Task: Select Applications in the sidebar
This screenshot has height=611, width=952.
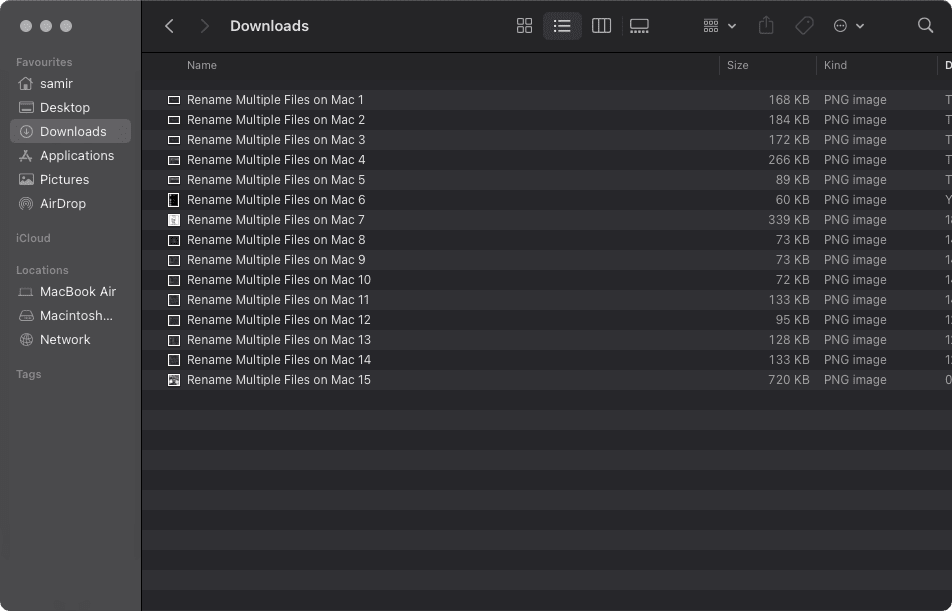Action: 76,155
